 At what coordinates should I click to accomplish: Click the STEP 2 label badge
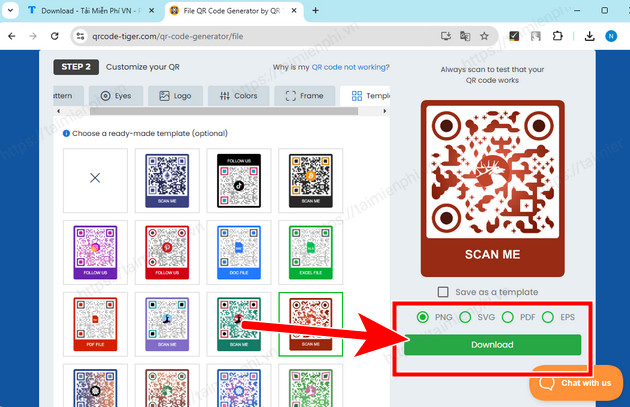pyautogui.click(x=76, y=67)
